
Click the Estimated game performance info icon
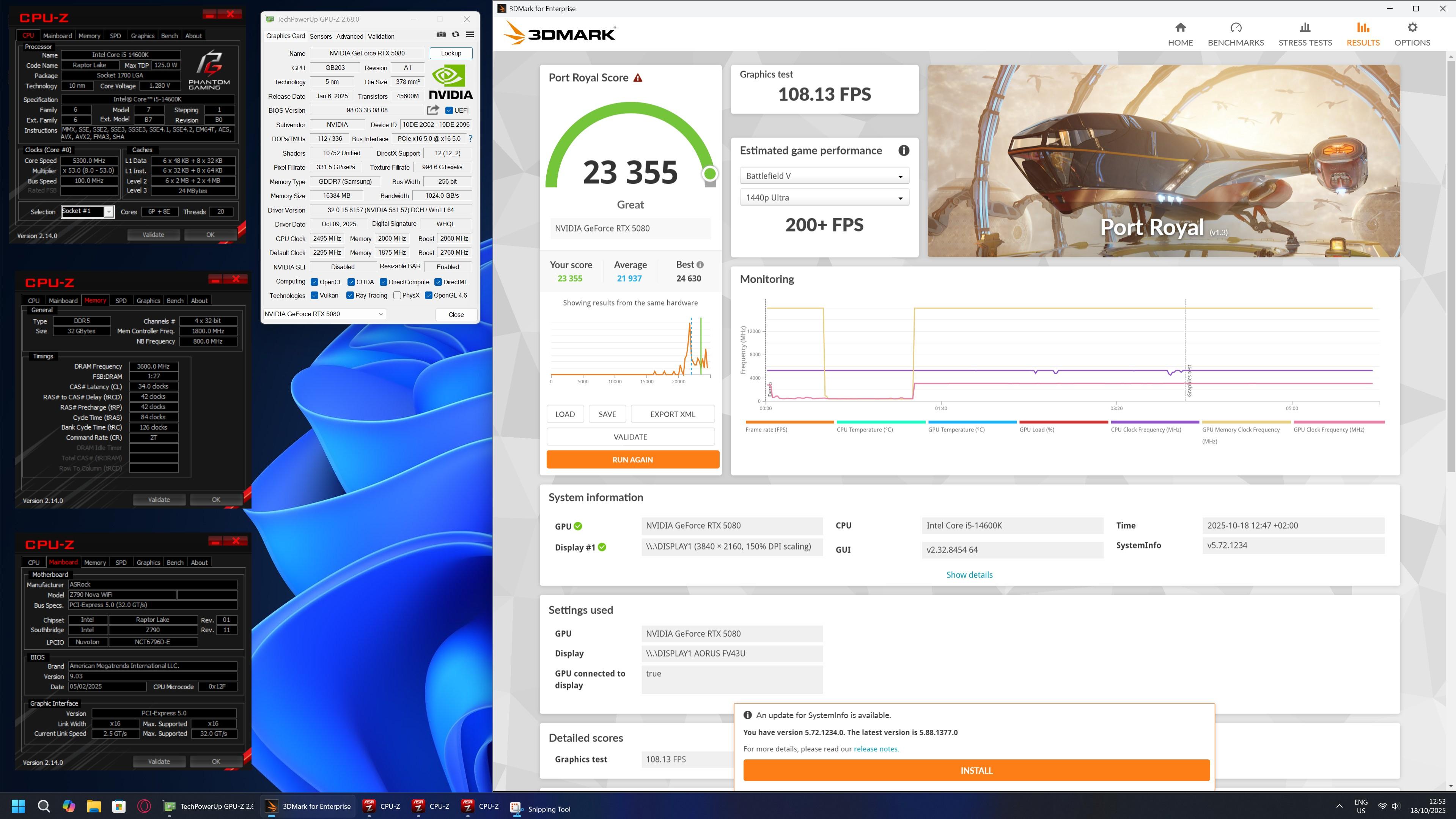pos(904,150)
